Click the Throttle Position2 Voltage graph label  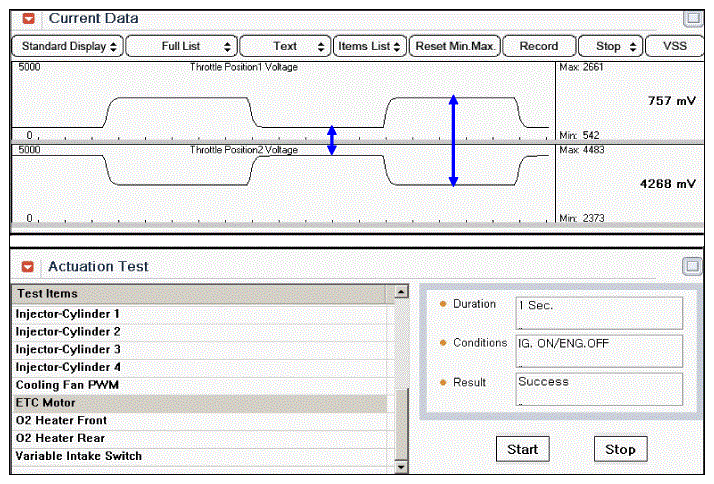[x=244, y=150]
